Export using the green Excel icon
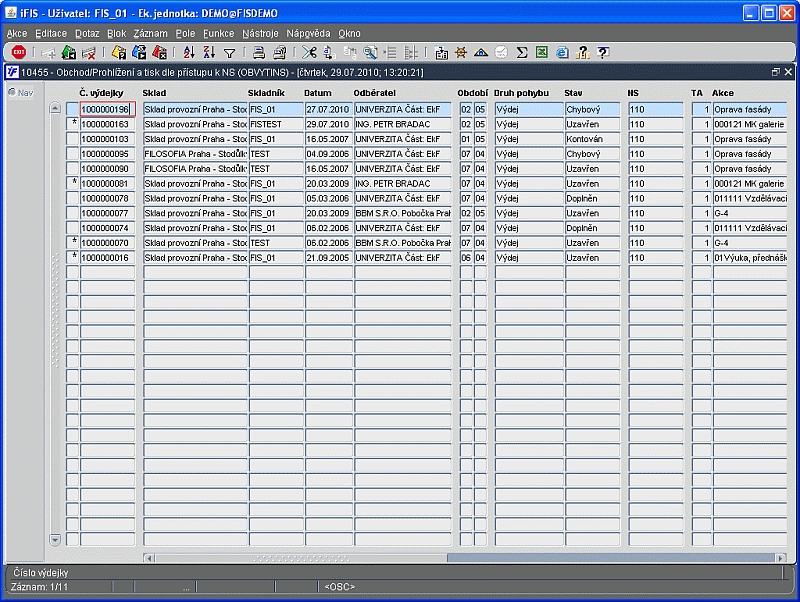 pyautogui.click(x=542, y=52)
